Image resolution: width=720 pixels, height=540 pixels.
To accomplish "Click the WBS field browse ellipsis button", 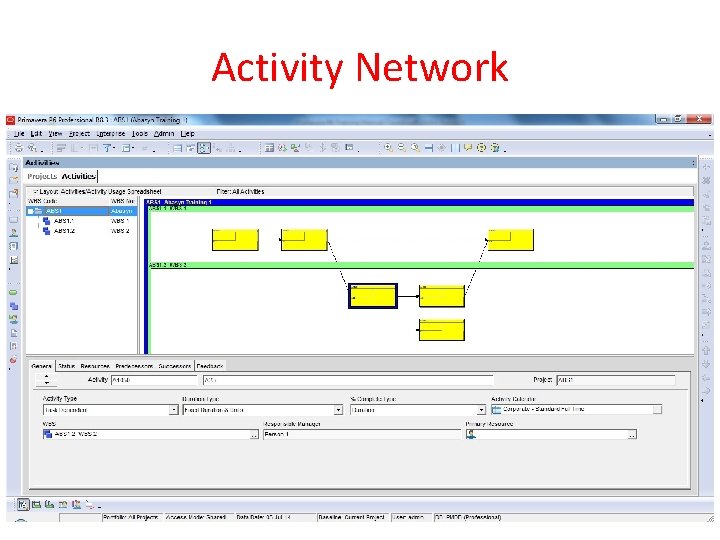I will (x=254, y=434).
